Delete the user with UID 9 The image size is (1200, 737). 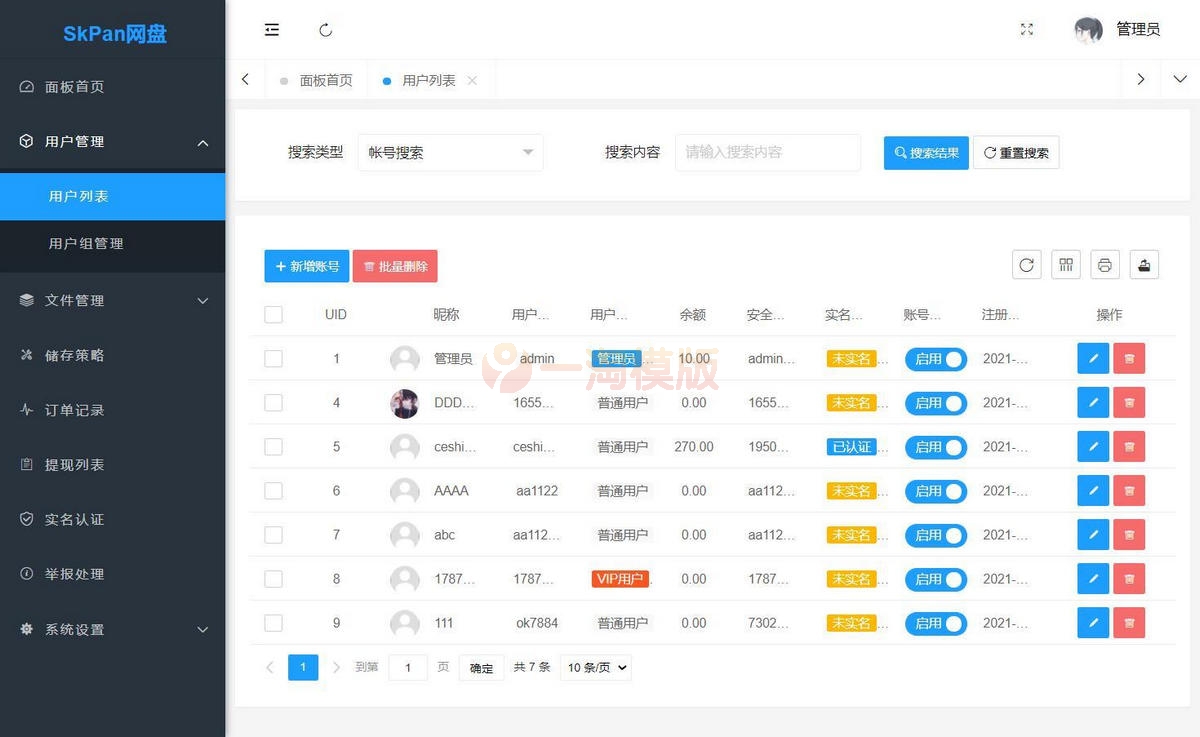pos(1129,623)
